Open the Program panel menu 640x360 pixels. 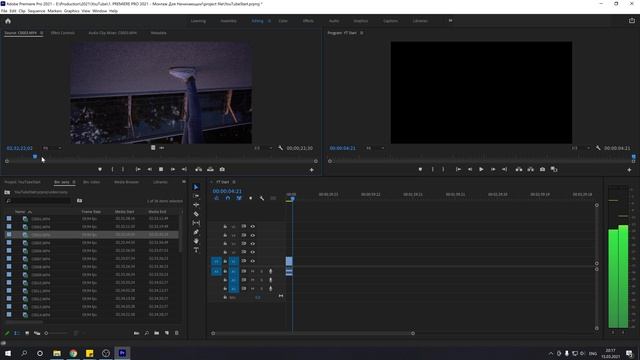click(x=362, y=33)
